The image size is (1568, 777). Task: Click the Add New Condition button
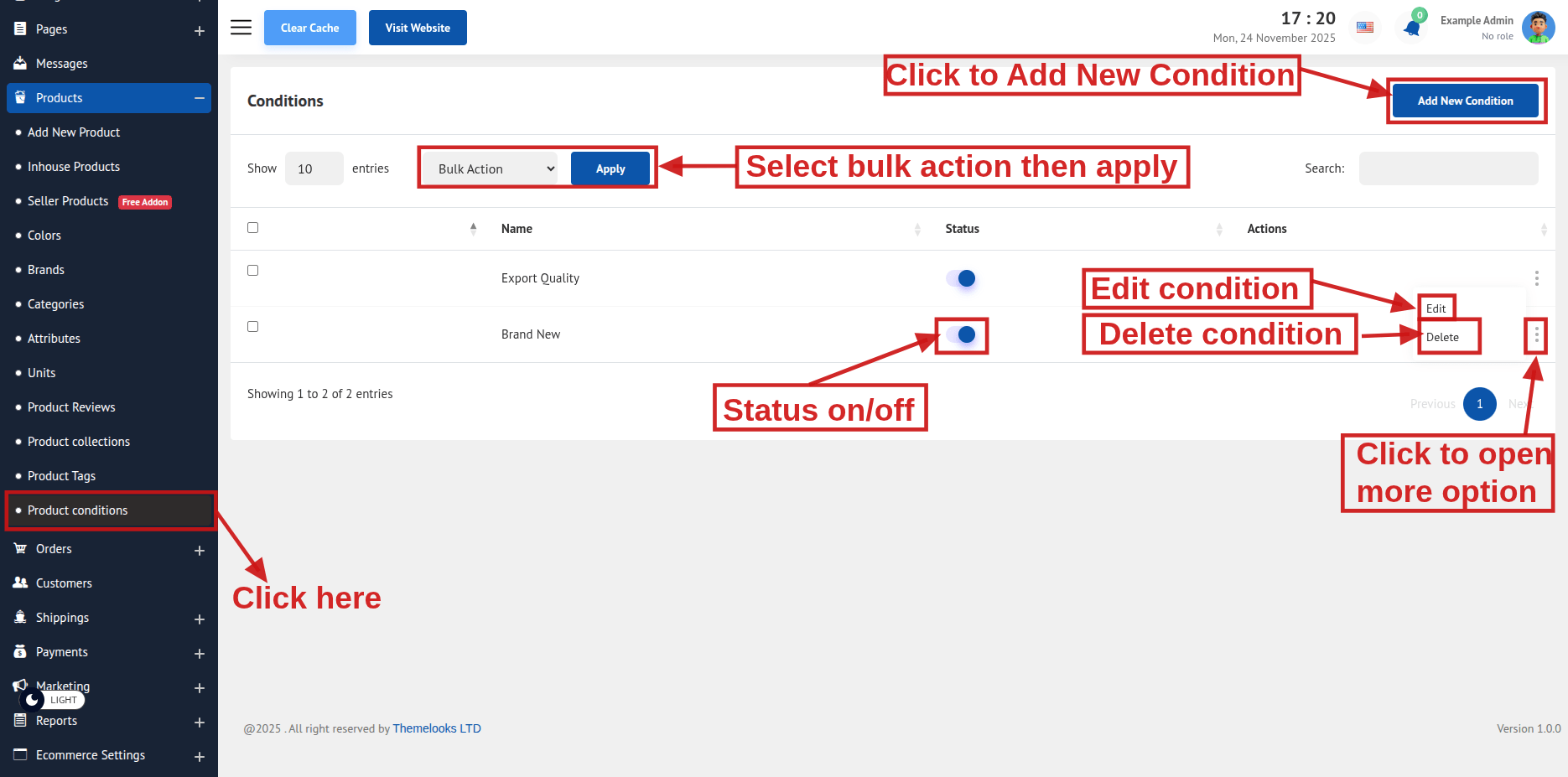[1465, 101]
